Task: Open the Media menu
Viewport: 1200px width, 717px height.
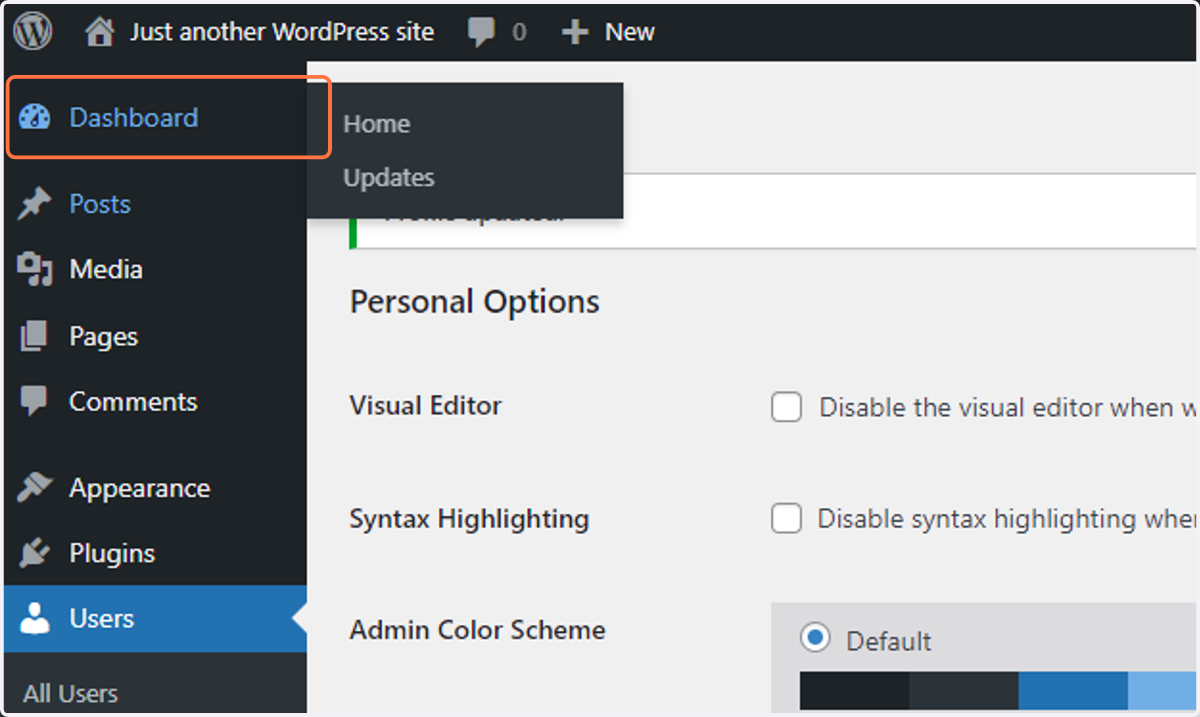Action: coord(106,269)
